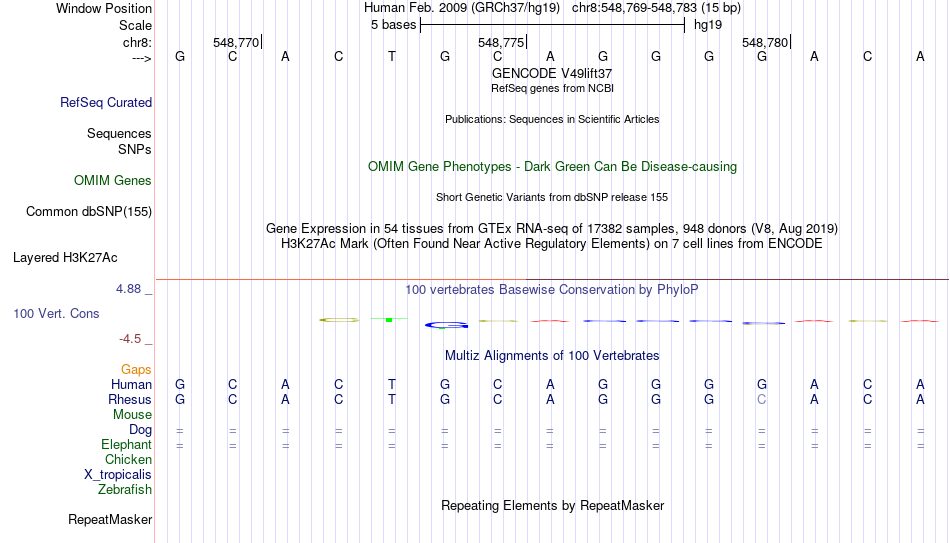Click the X_tropicalis species label
Image resolution: width=950 pixels, height=543 pixels.
pyautogui.click(x=118, y=475)
